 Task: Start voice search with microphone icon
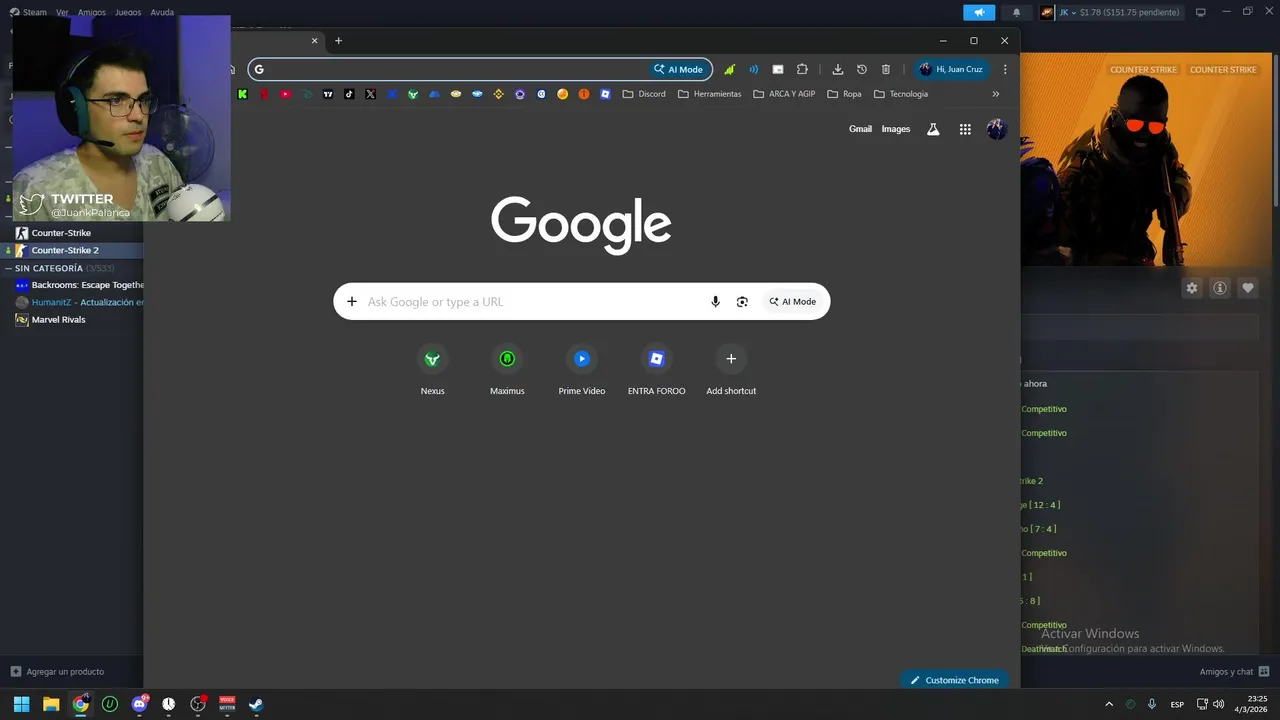(715, 302)
